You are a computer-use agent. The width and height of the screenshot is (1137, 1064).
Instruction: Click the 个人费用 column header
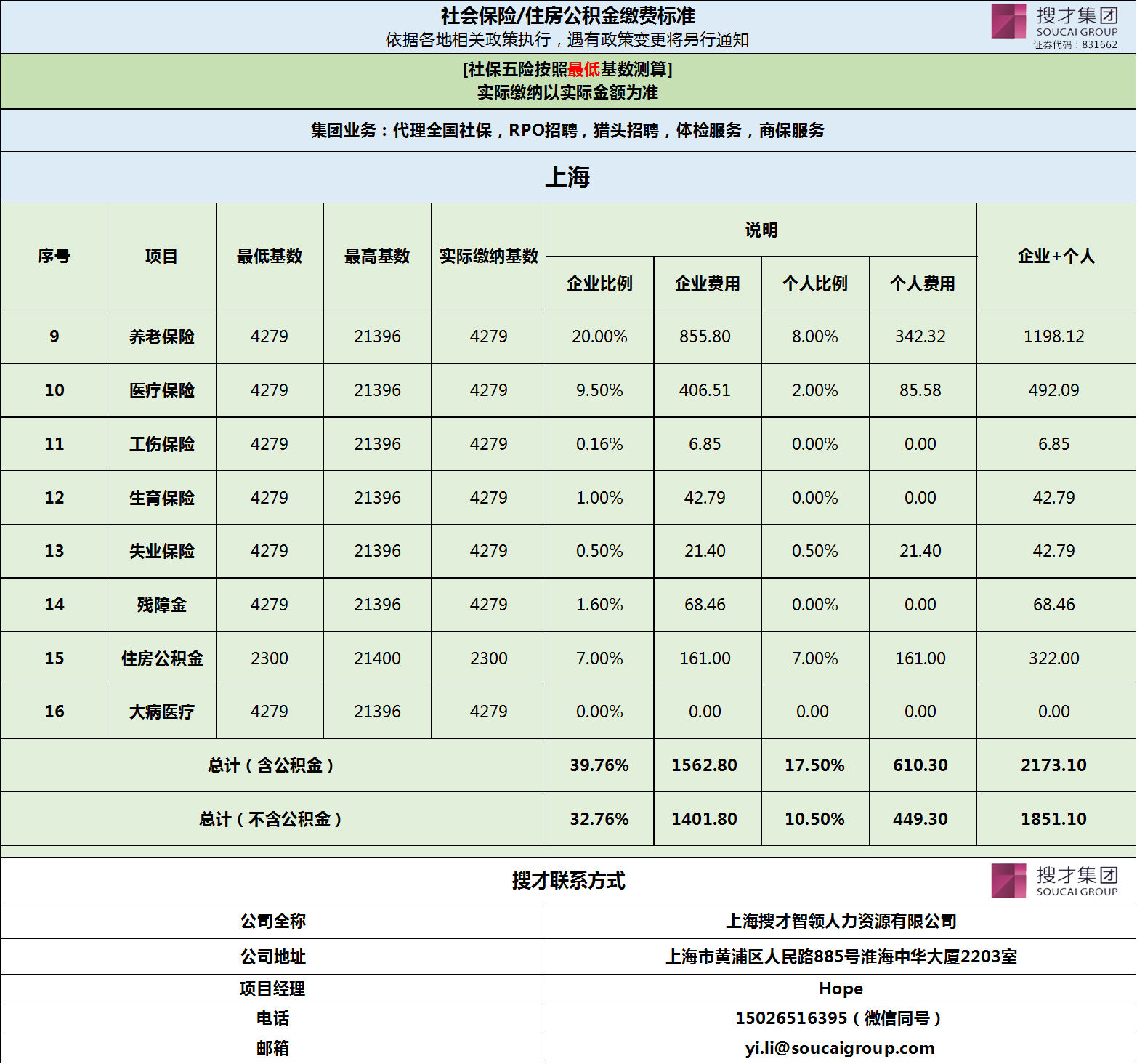click(923, 283)
